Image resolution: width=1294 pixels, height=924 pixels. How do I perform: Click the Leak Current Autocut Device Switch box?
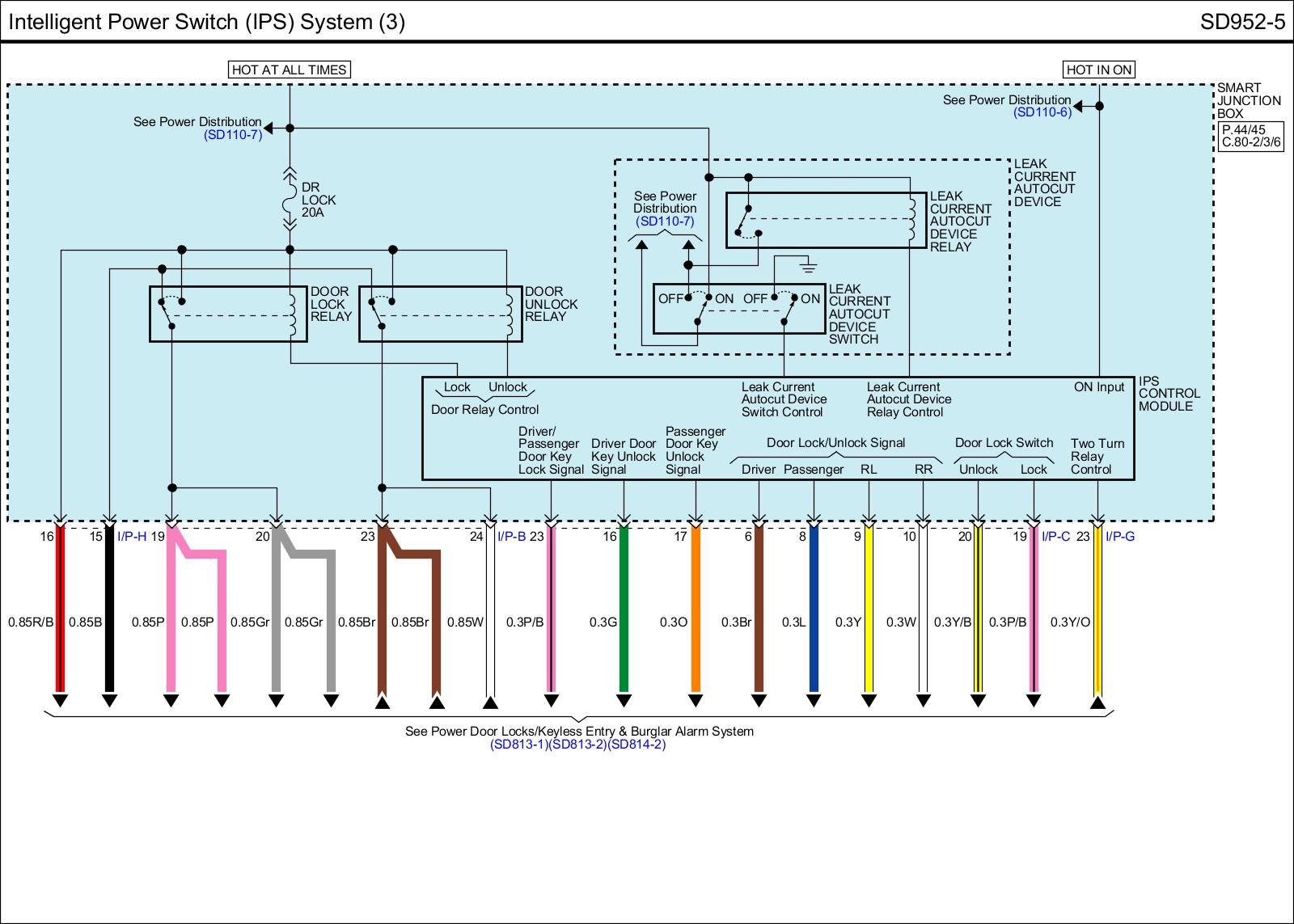click(x=738, y=308)
